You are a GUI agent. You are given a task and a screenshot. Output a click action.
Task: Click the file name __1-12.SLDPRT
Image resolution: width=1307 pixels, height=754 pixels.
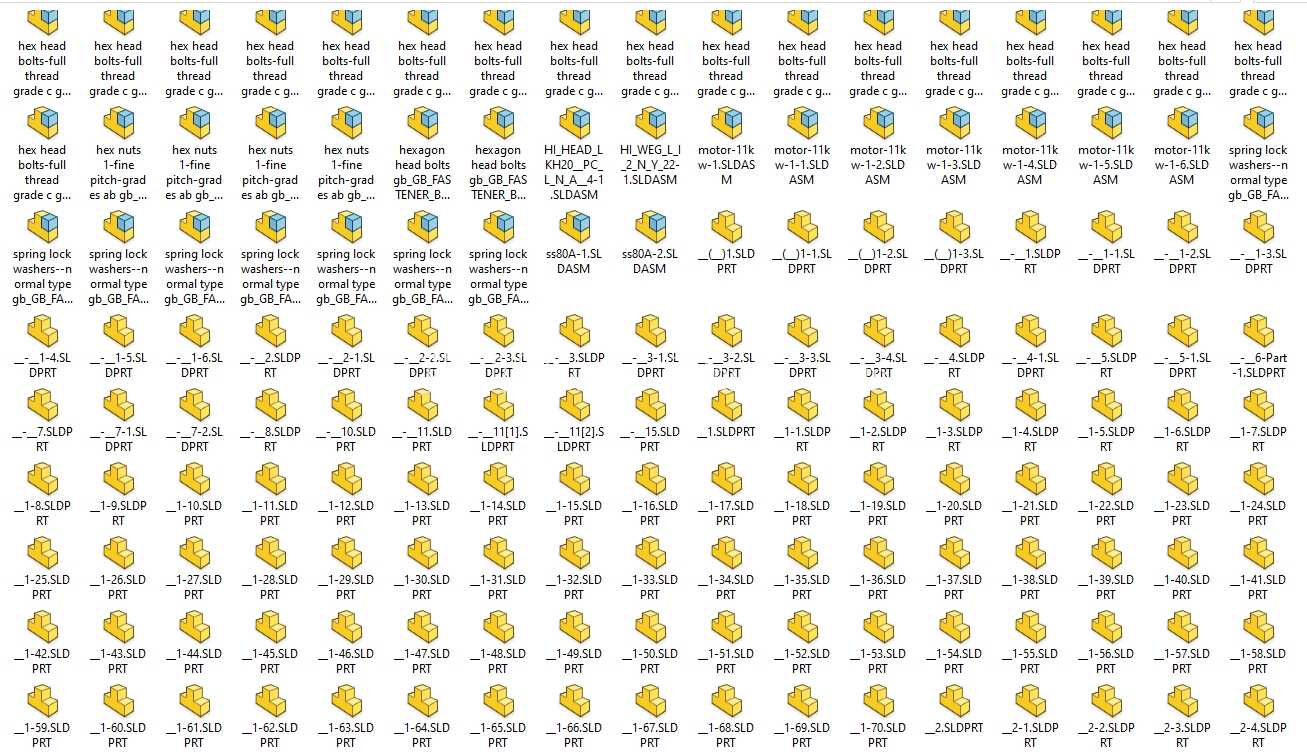point(346,513)
